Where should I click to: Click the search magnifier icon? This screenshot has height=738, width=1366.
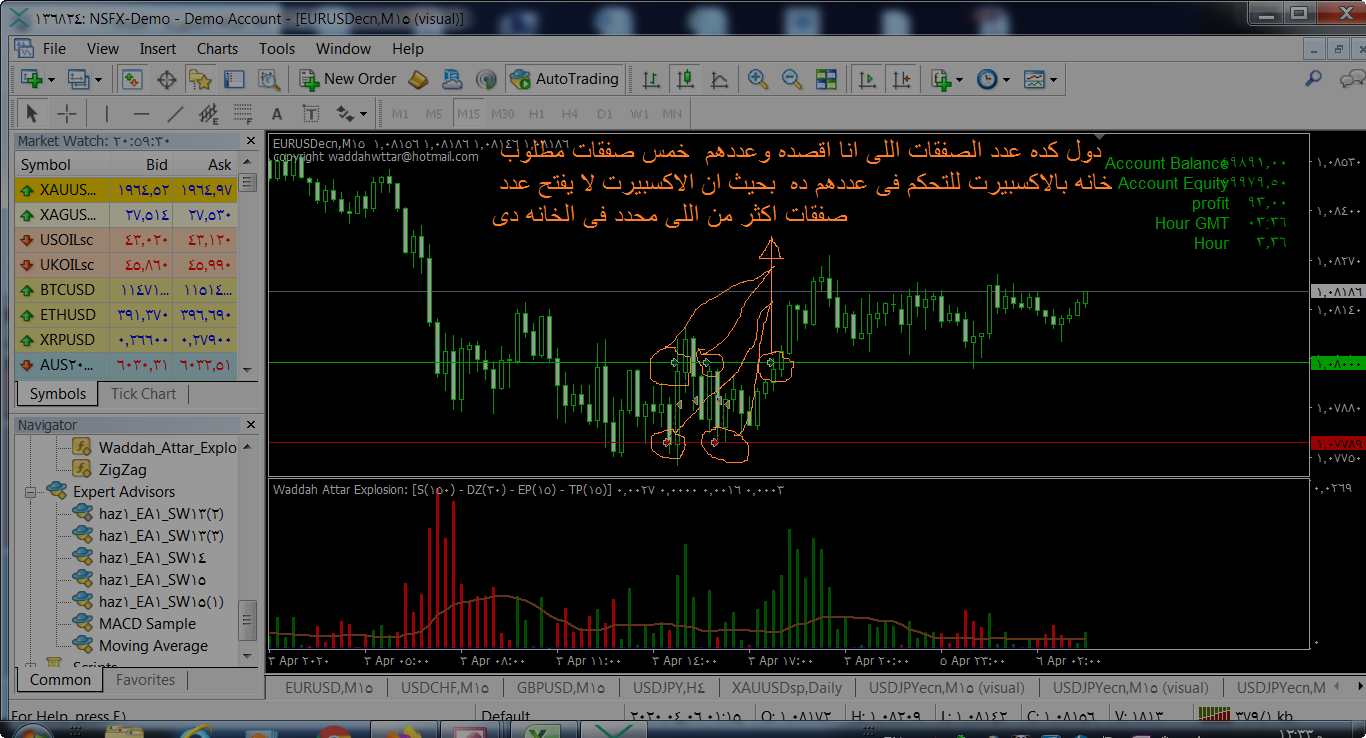tap(1314, 79)
